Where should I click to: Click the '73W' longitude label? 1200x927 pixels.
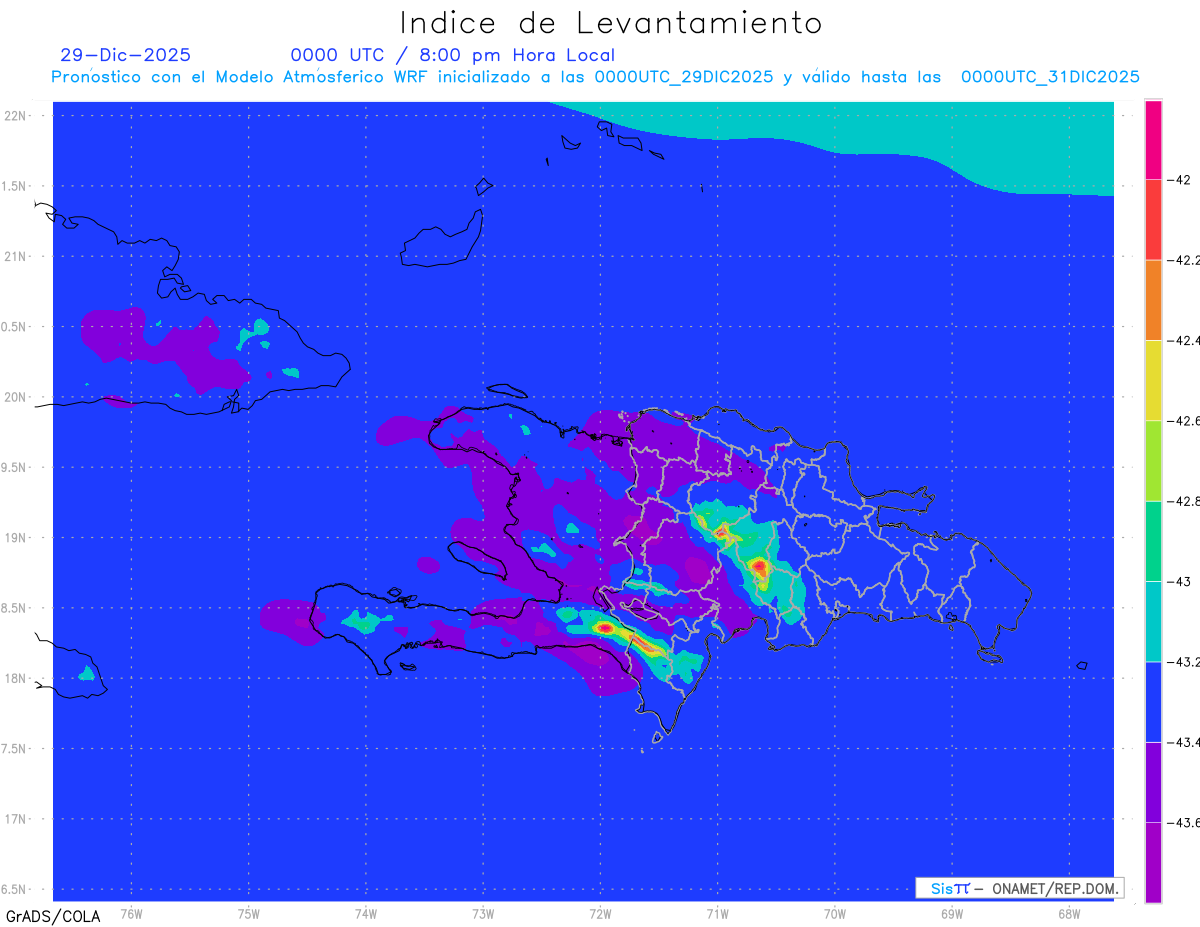click(483, 912)
